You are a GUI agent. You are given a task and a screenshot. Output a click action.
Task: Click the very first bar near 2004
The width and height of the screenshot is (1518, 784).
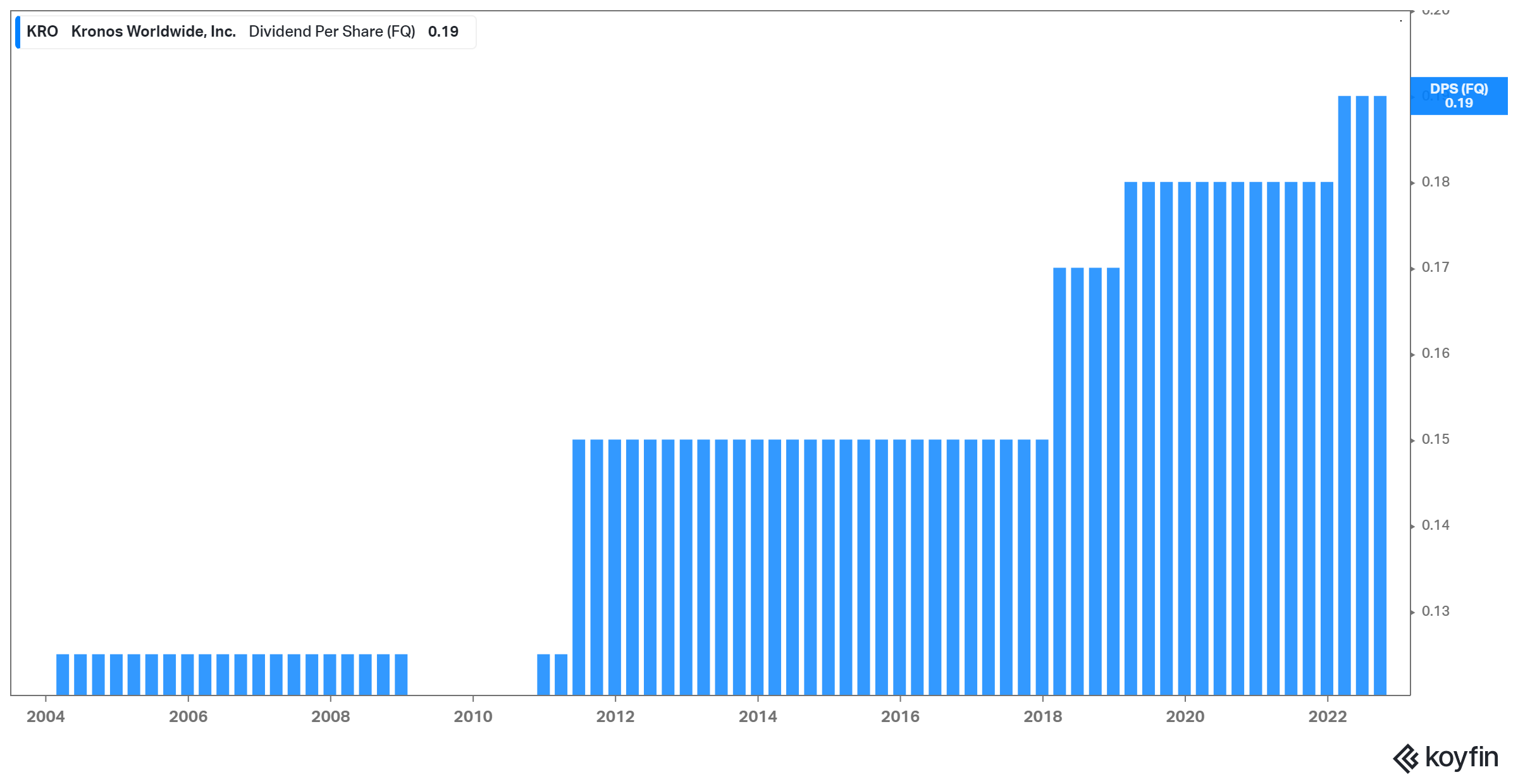tap(63, 675)
